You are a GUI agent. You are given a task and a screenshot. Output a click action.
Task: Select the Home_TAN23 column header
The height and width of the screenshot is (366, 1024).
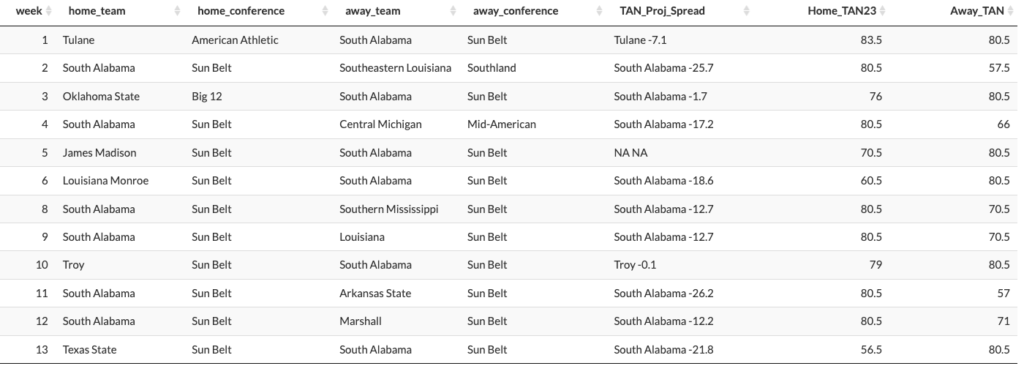pyautogui.click(x=842, y=11)
